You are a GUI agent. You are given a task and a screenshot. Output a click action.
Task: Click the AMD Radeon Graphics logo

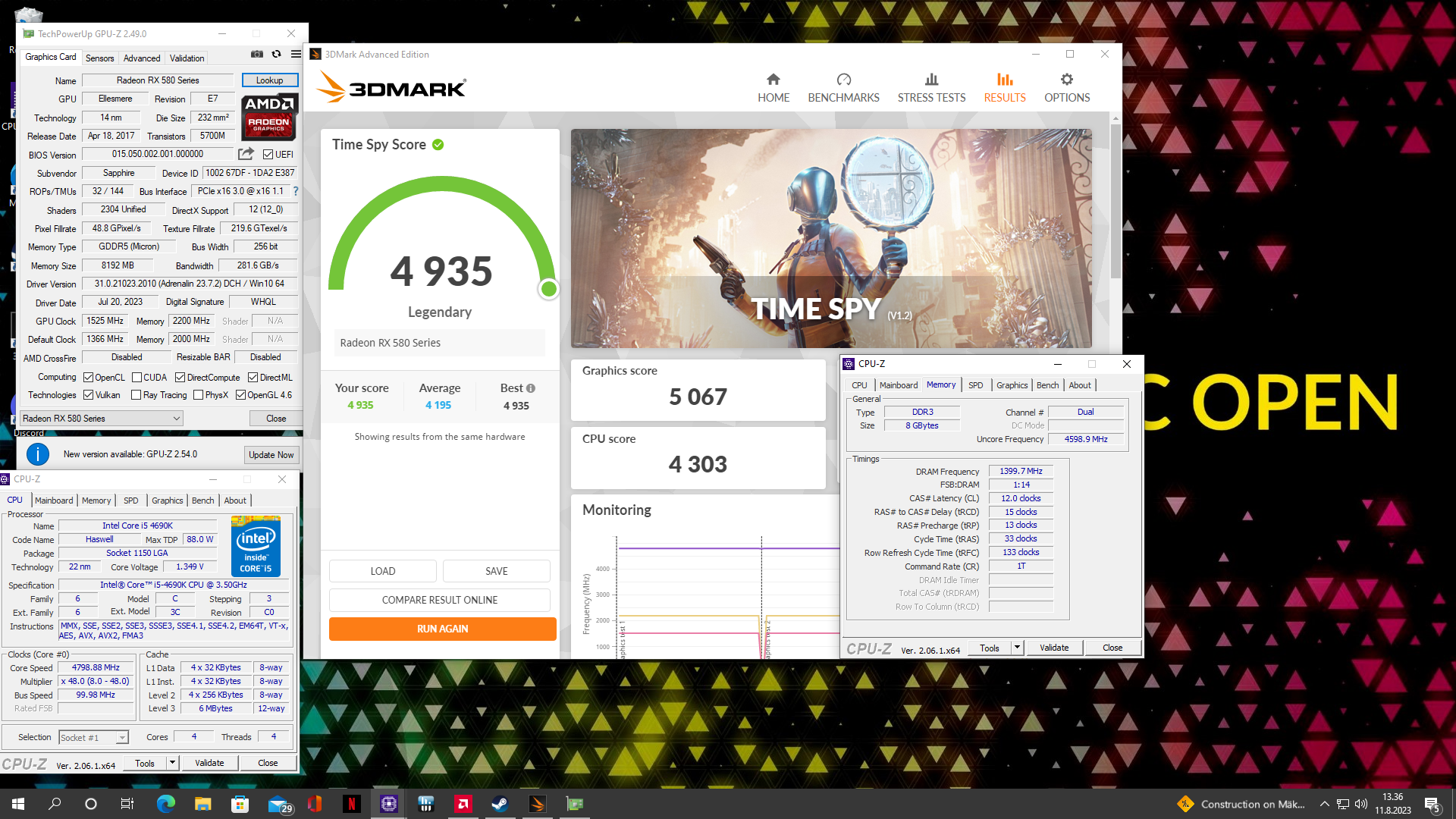[x=269, y=117]
